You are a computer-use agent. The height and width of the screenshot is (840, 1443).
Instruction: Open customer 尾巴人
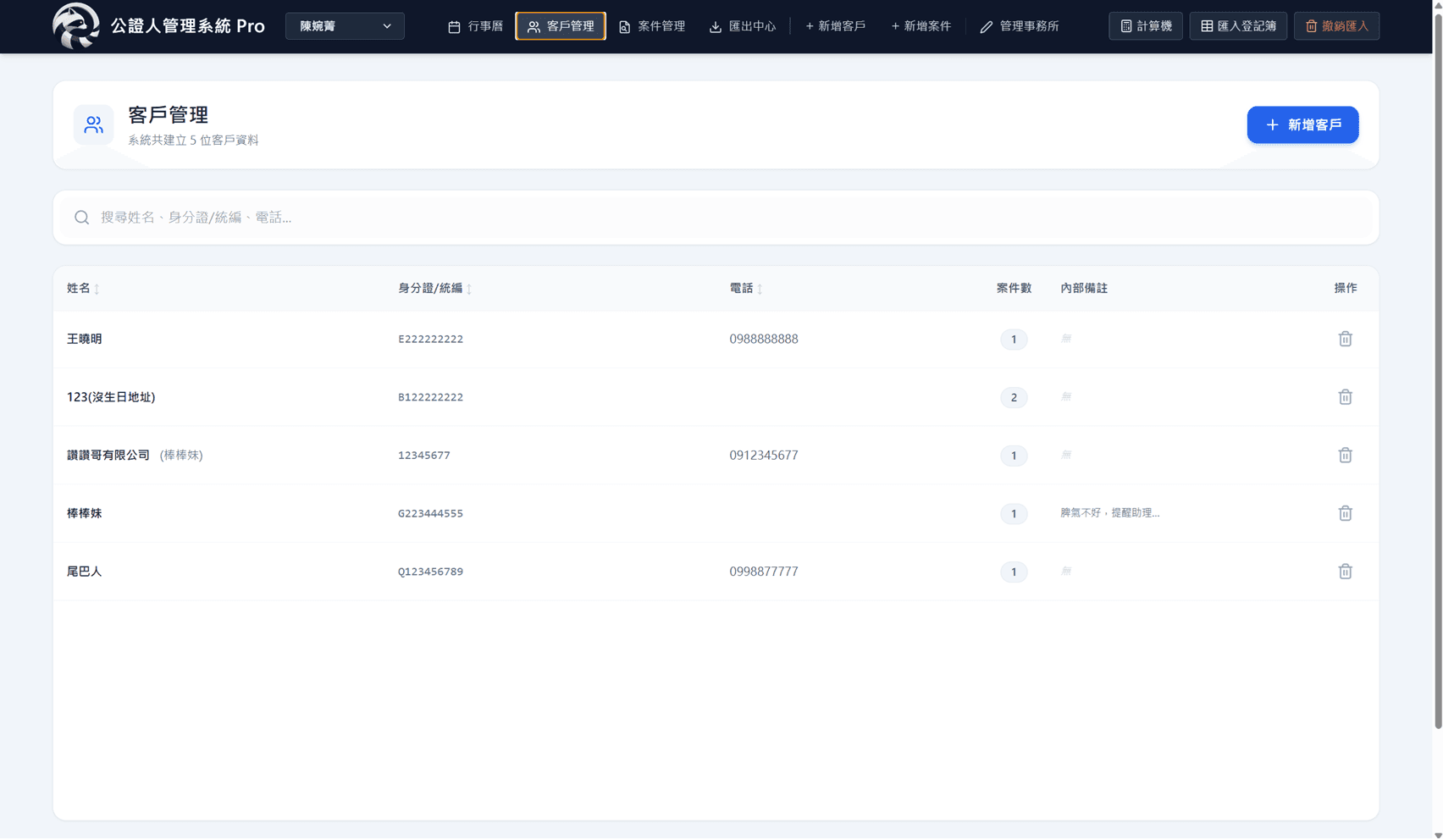point(84,572)
